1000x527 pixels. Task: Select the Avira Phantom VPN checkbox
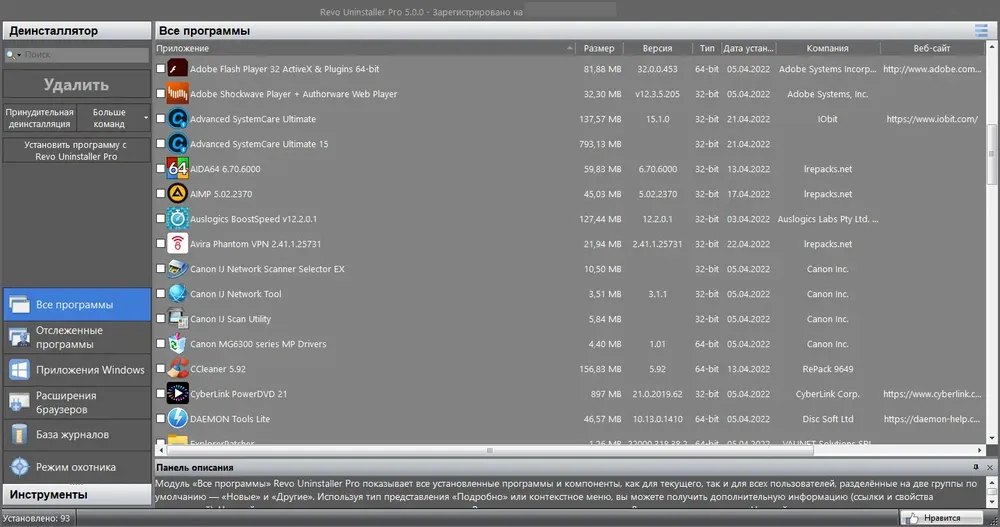click(x=161, y=243)
